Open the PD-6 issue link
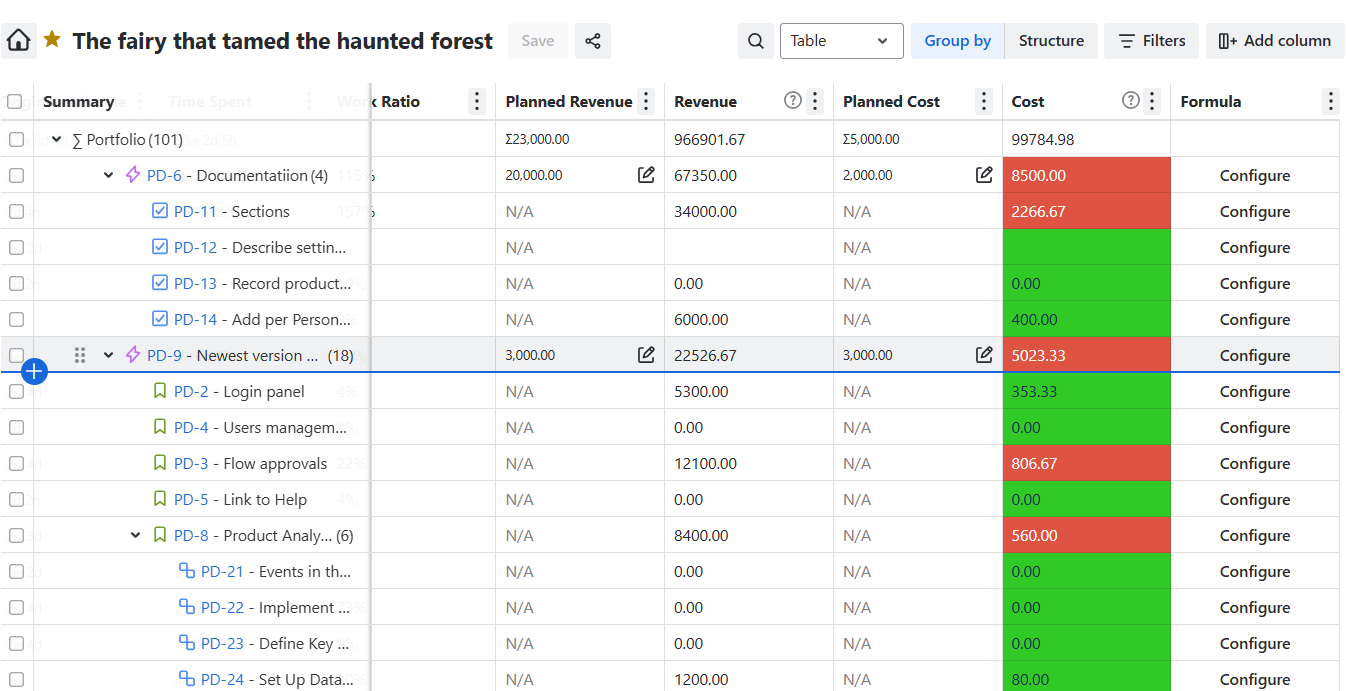This screenshot has height=691, width=1347. point(164,175)
